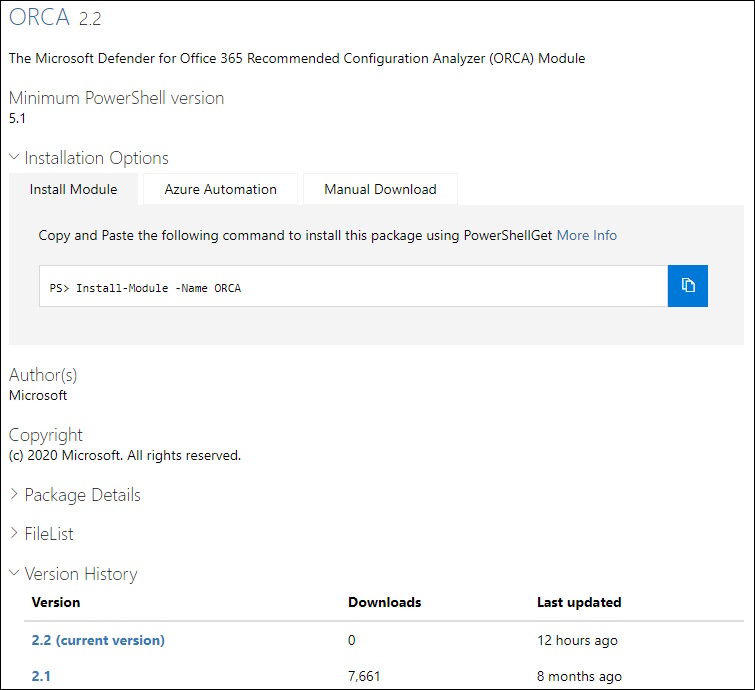Click the 0 downloads value for version 2.2
755x690 pixels.
(351, 640)
